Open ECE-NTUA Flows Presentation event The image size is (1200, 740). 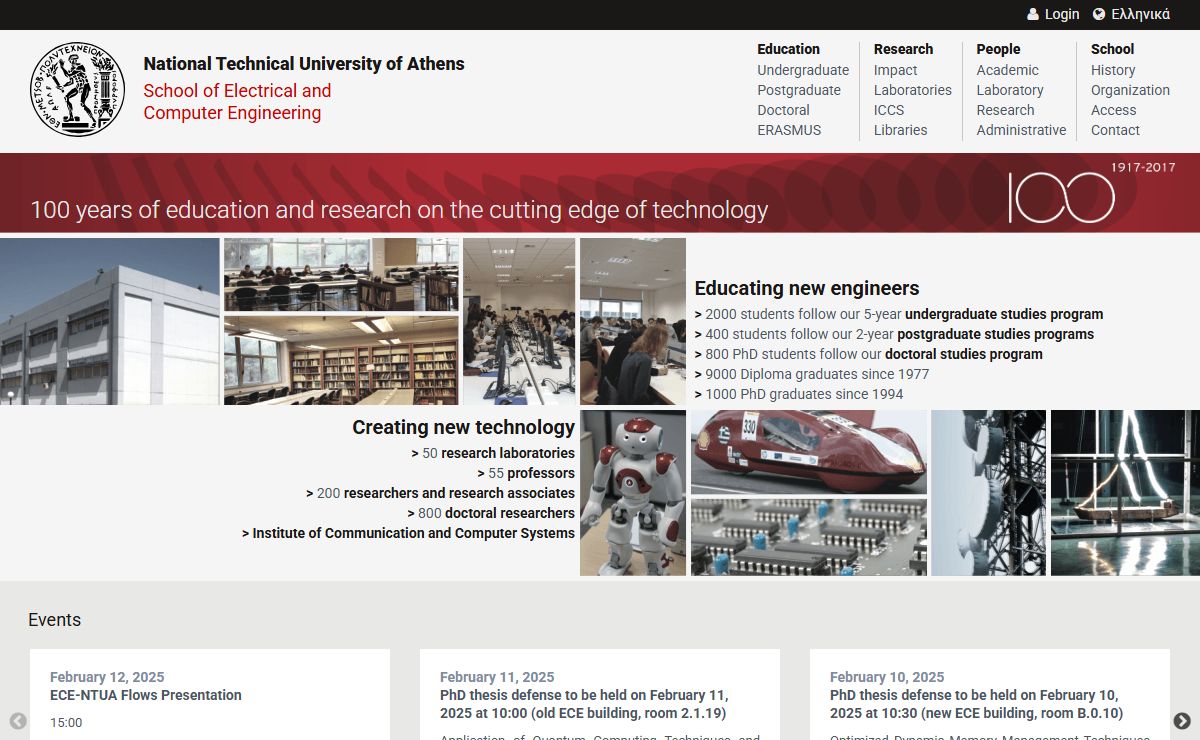(146, 695)
